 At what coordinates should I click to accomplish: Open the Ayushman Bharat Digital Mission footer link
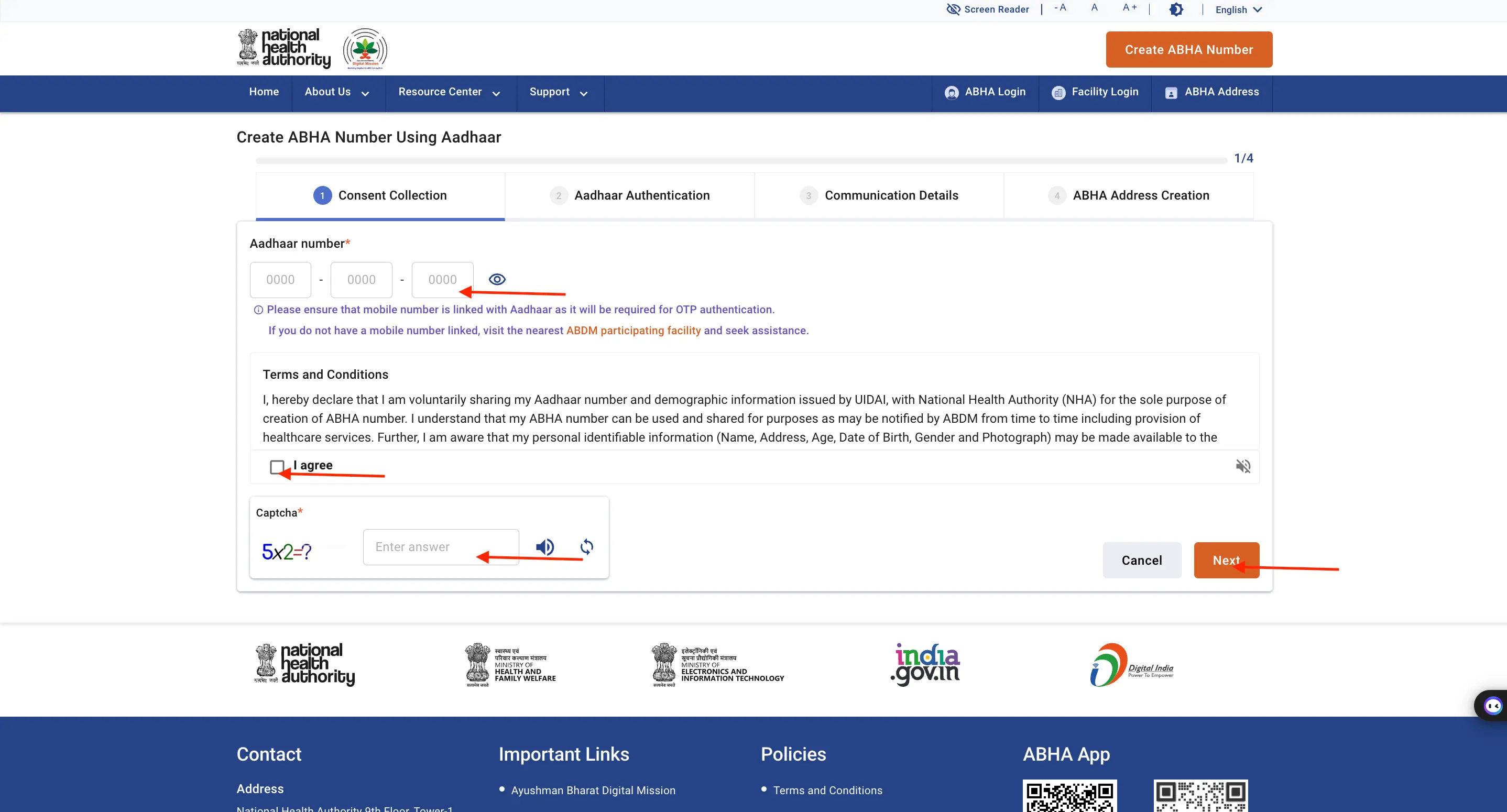point(593,791)
